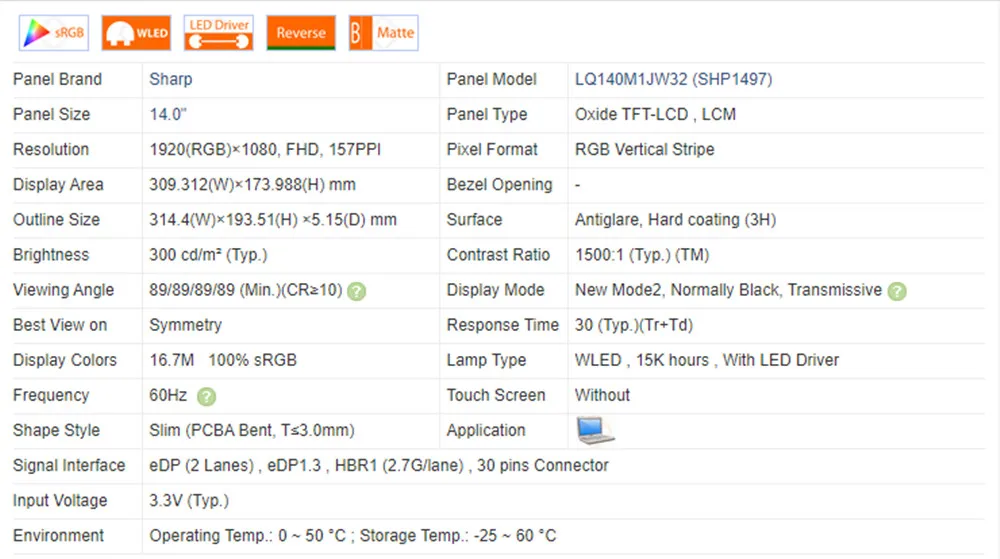1000x559 pixels.
Task: Click the WLED backlight badge
Action: click(x=136, y=33)
